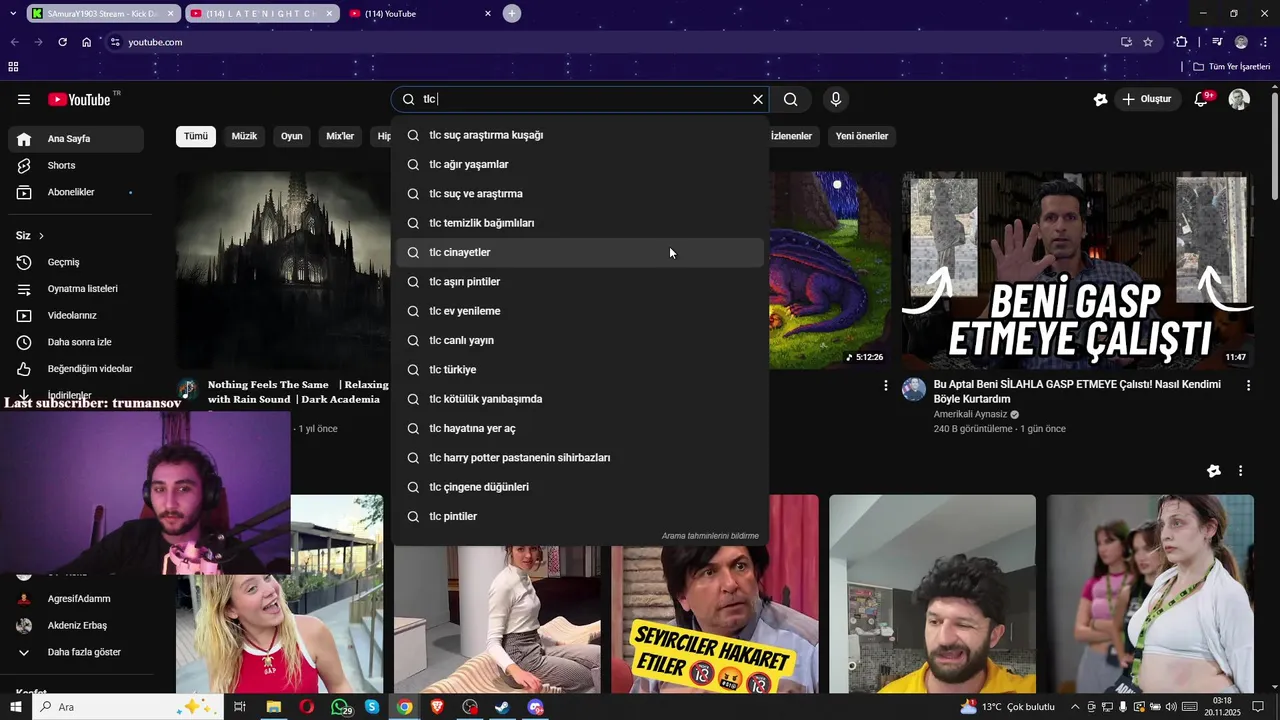This screenshot has width=1280, height=720.
Task: Open Videolarınız in sidebar
Action: point(76,315)
